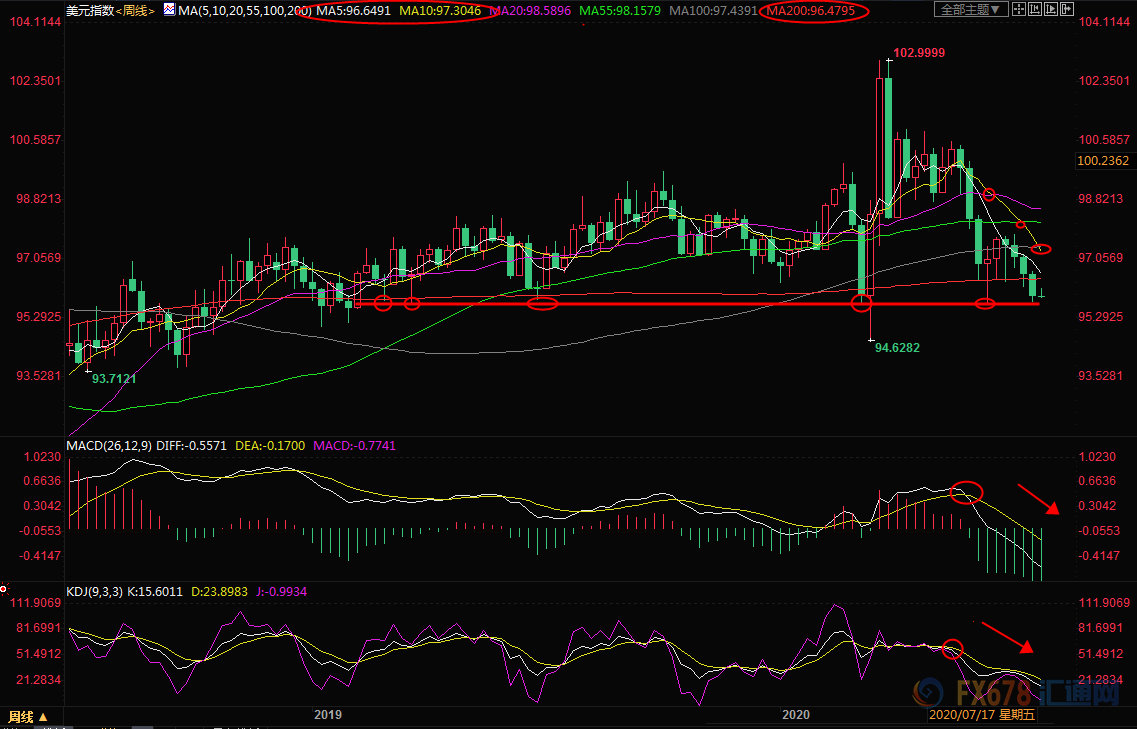Click the 94.6282 low price label

pyautogui.click(x=896, y=348)
